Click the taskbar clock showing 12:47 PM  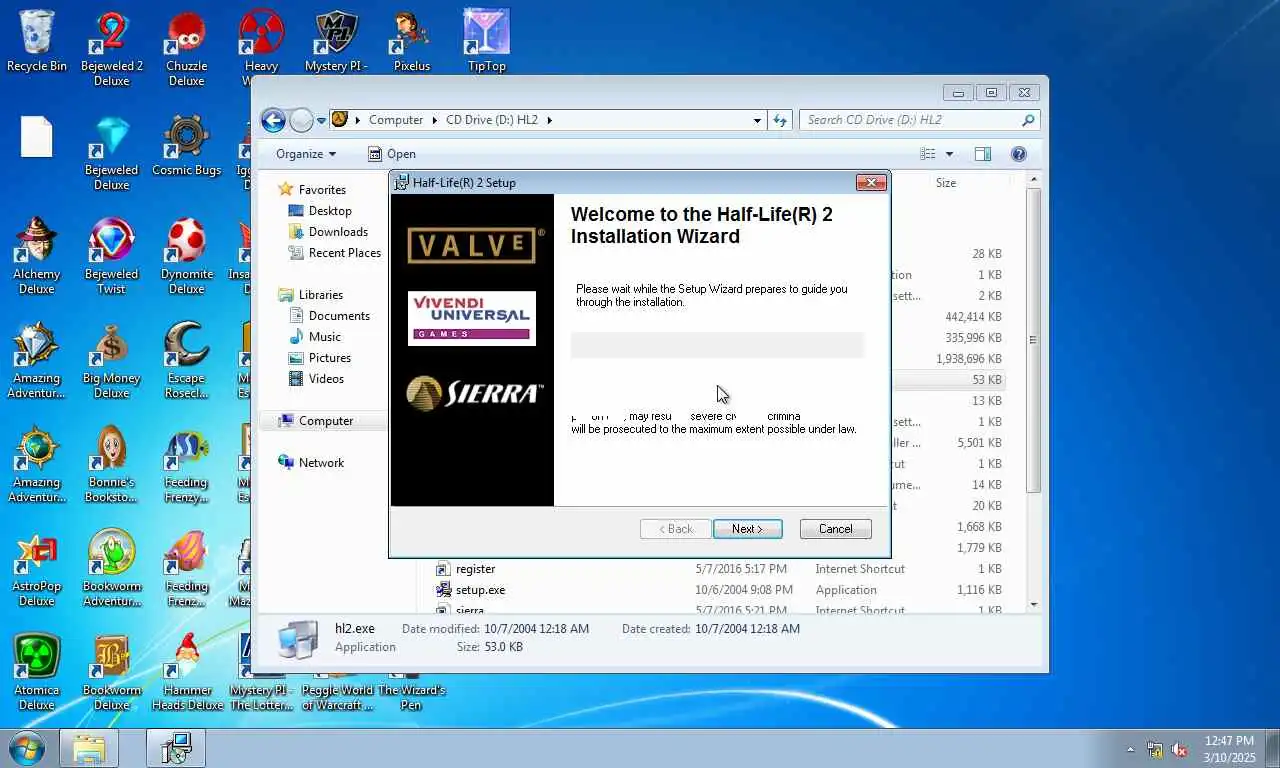point(1229,749)
